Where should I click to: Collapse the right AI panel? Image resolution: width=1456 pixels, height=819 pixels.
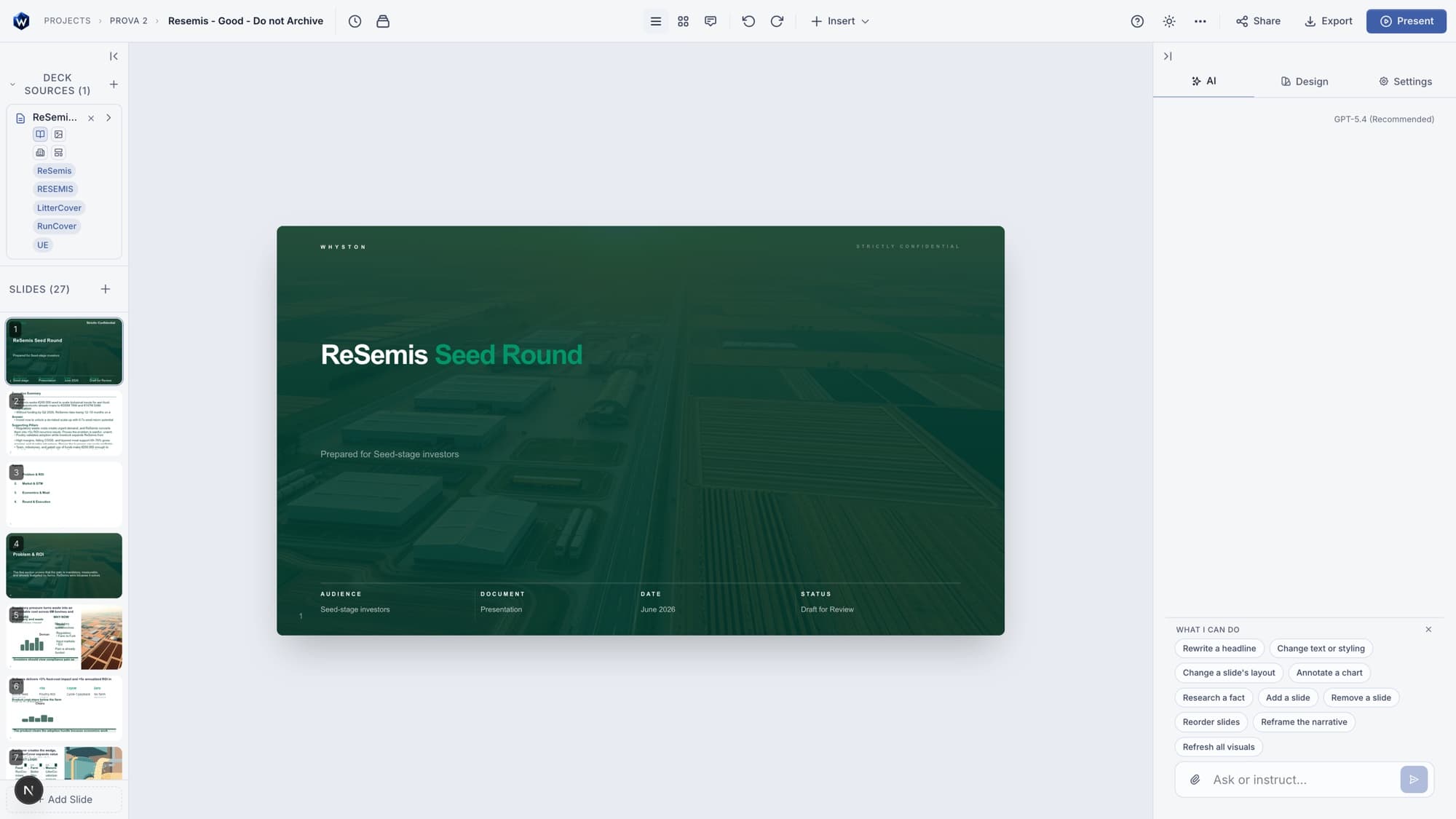tap(1168, 56)
